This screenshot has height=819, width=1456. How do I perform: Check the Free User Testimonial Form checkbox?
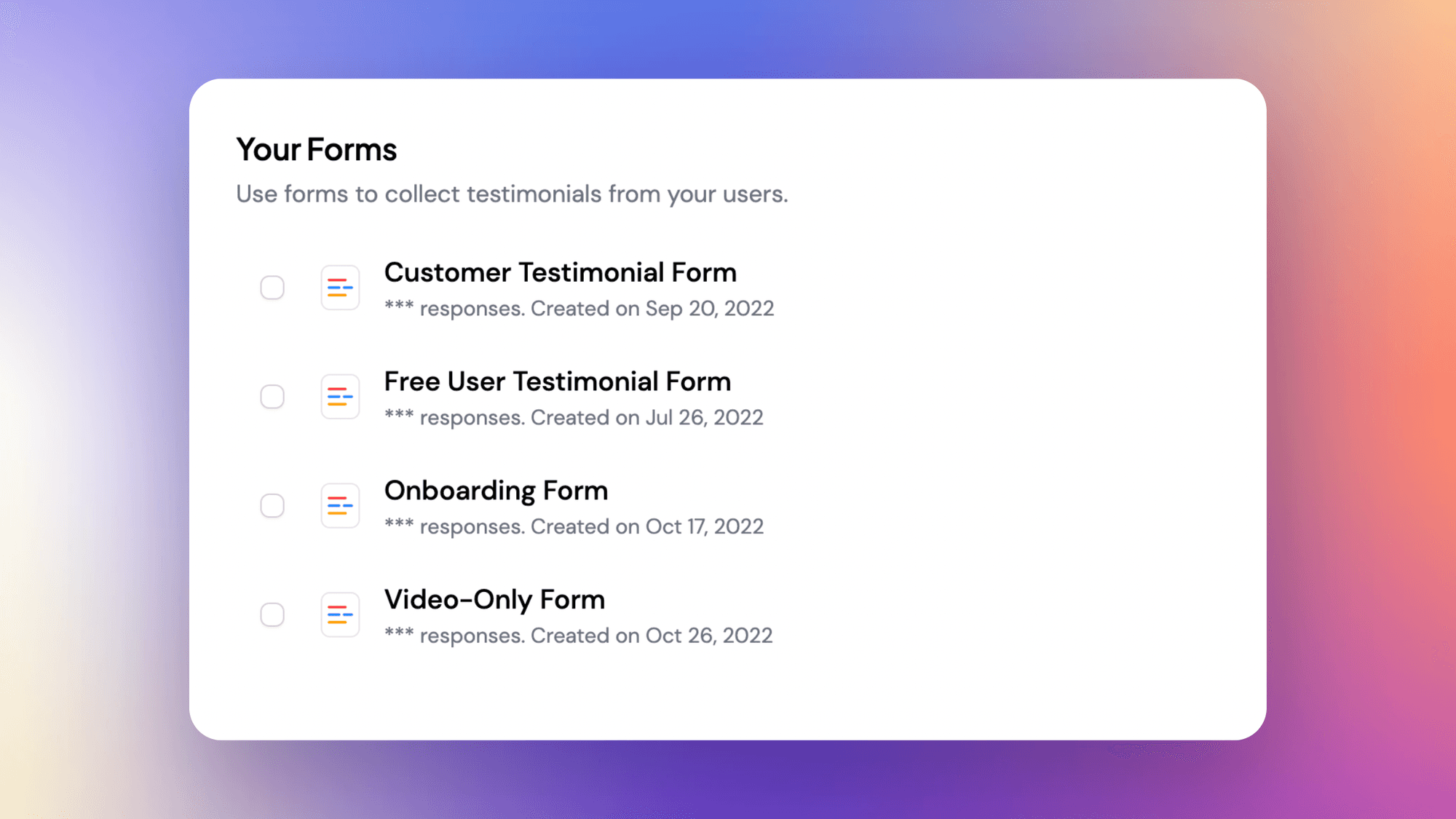(272, 396)
